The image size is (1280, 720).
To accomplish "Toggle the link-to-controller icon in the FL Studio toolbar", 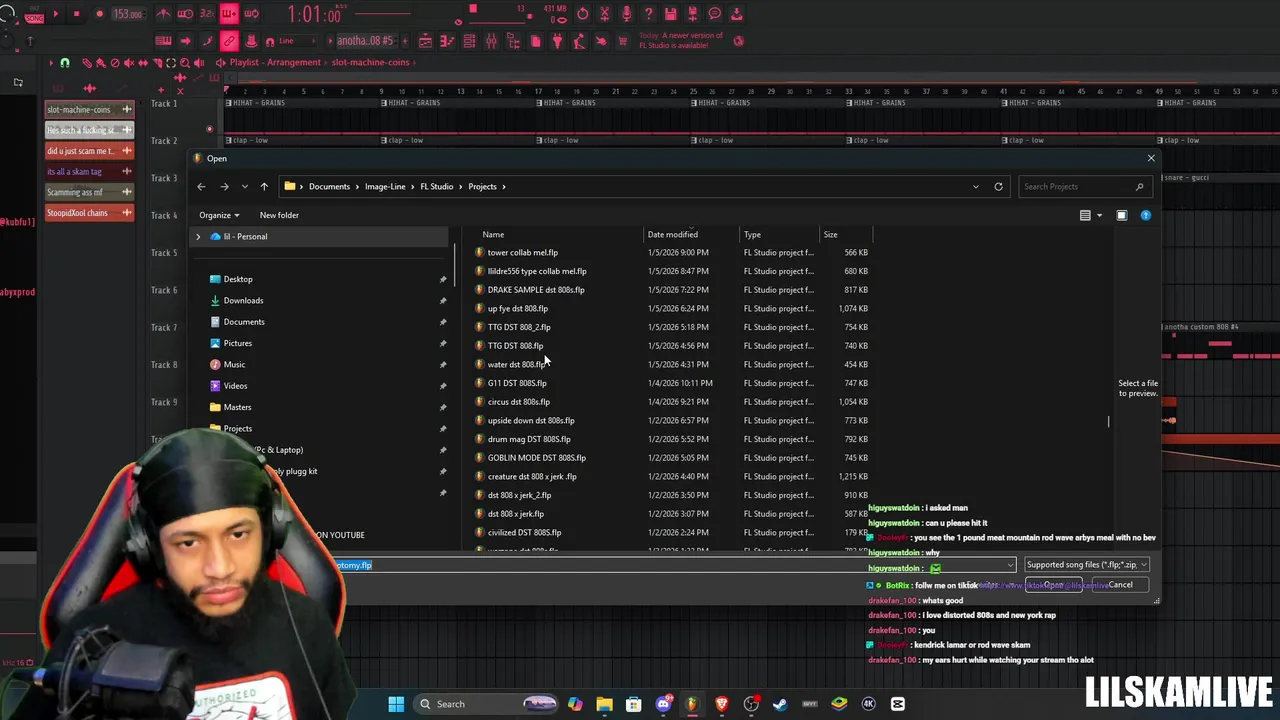I will point(229,41).
